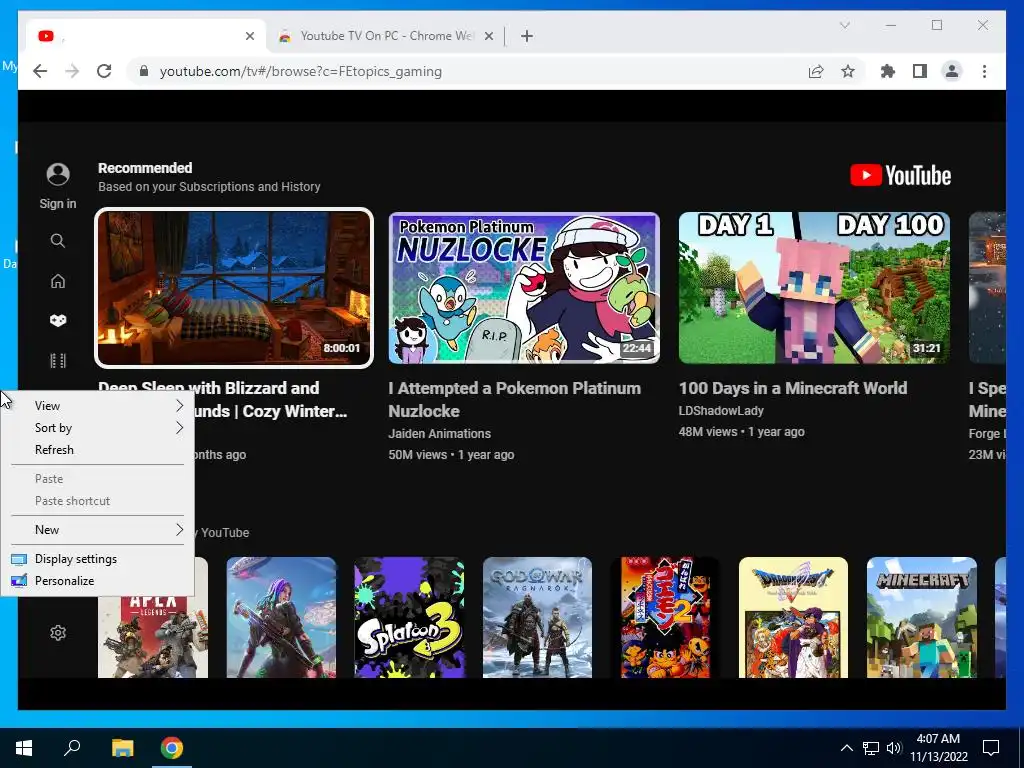Open Windows taskbar search
The height and width of the screenshot is (768, 1024).
72,748
